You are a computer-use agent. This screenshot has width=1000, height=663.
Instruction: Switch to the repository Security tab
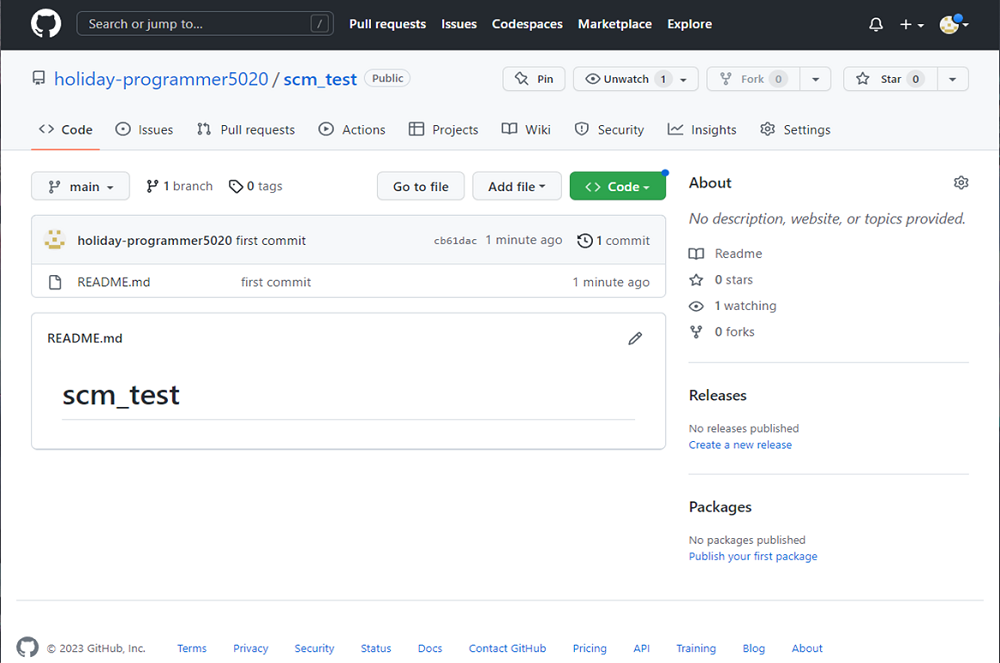click(609, 130)
